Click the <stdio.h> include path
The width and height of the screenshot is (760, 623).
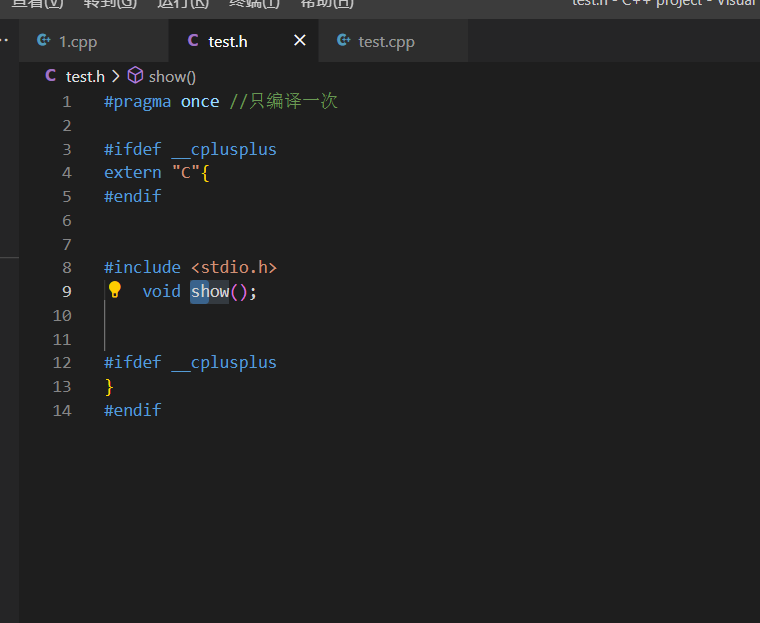click(233, 267)
